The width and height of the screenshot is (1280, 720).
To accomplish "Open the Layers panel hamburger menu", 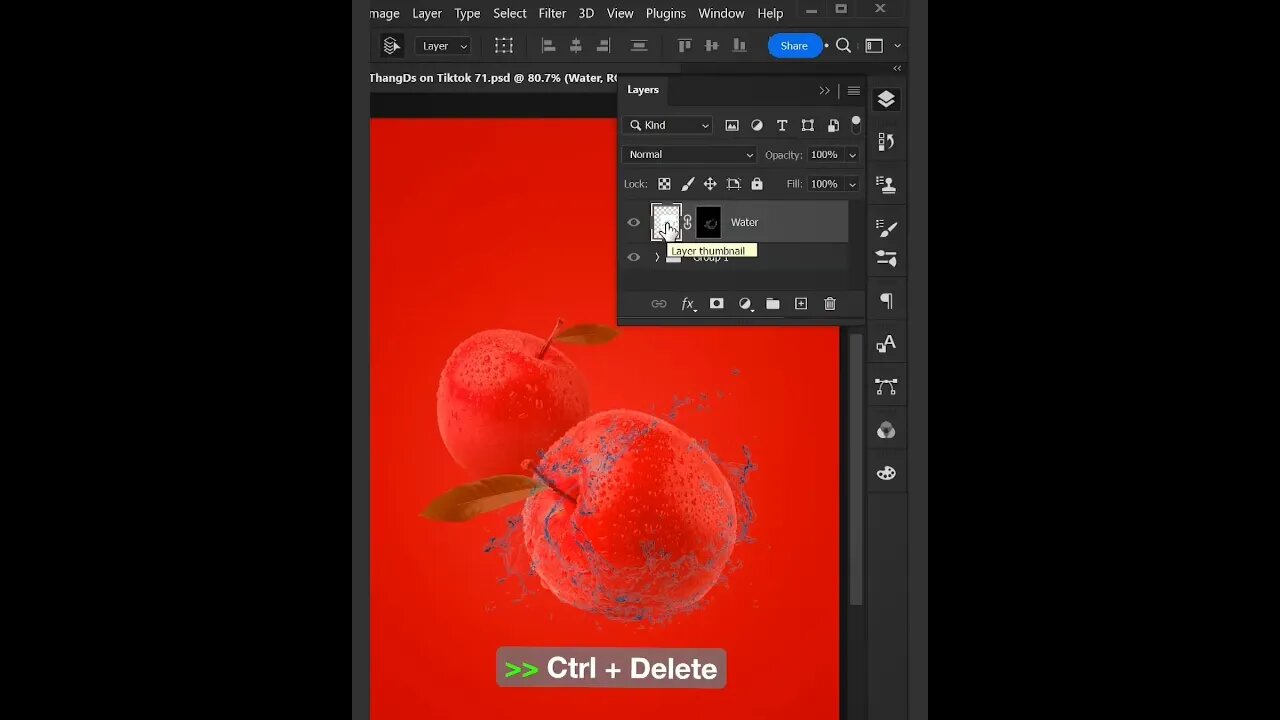I will point(853,91).
